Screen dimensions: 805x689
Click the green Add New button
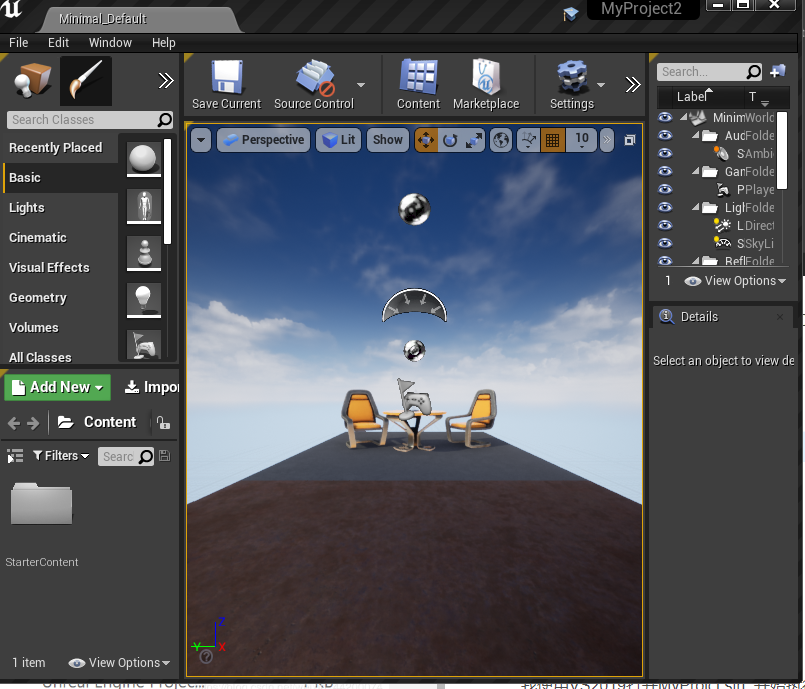pos(57,387)
